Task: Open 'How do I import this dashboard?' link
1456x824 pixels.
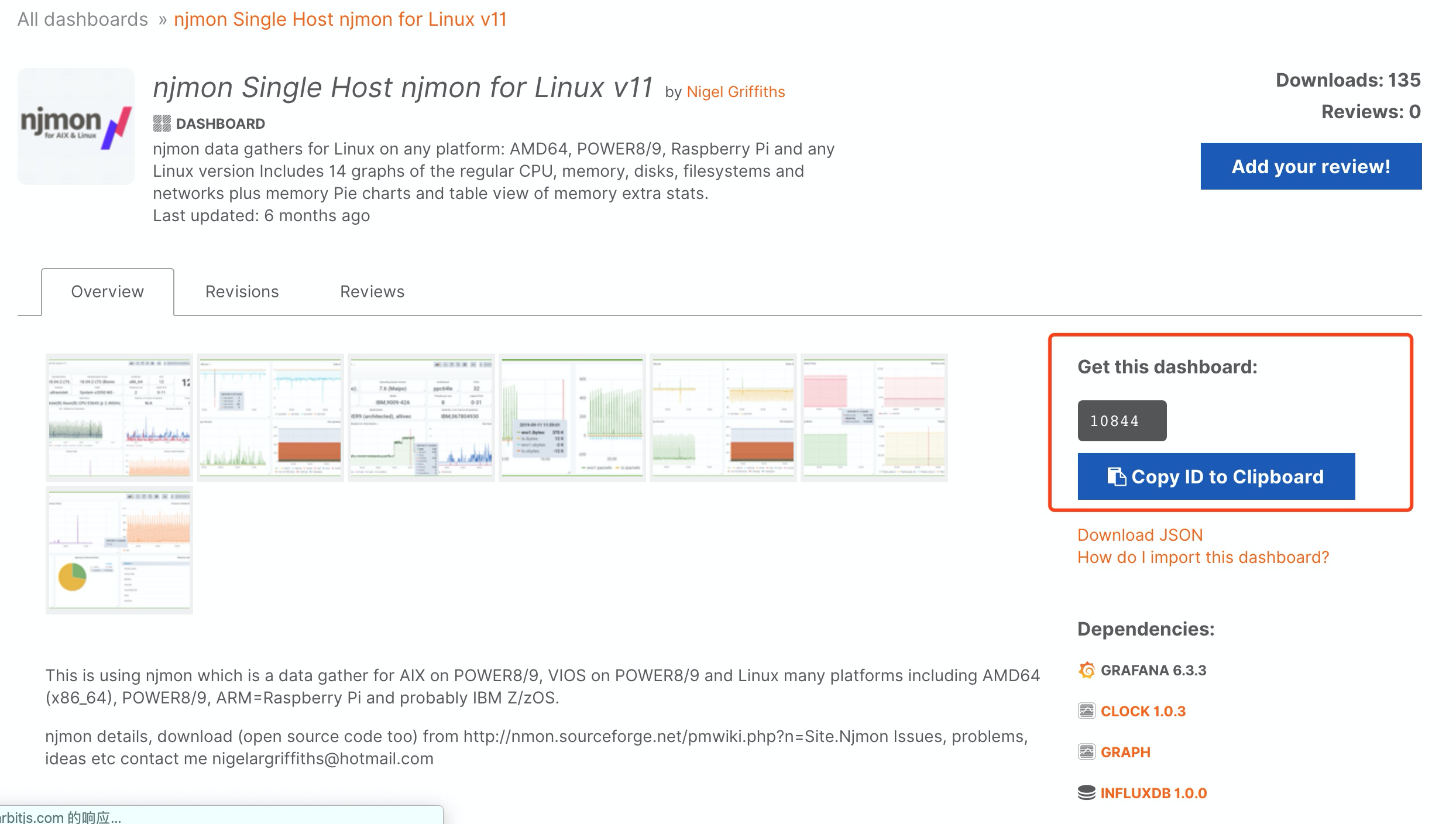Action: pyautogui.click(x=1203, y=557)
